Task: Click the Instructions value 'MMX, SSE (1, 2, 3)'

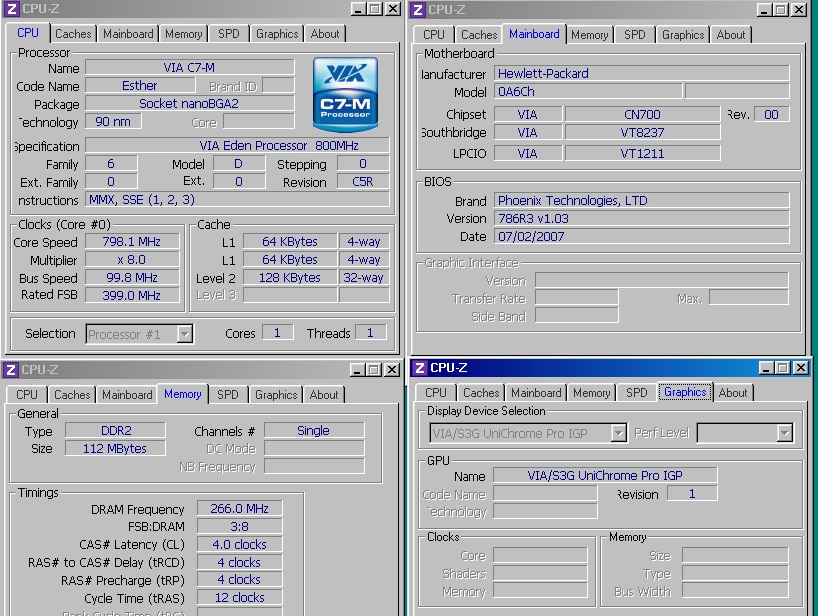Action: 237,200
